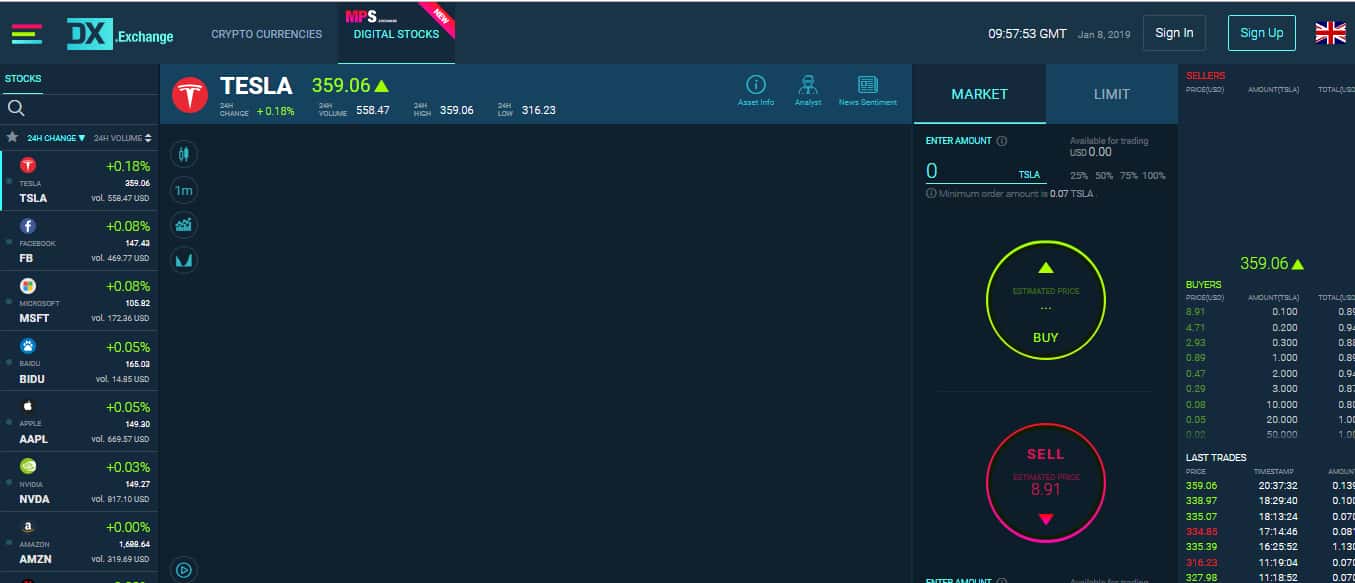Click the search magnifier in stocks panel
Screen dimensions: 1355x583
pos(16,108)
